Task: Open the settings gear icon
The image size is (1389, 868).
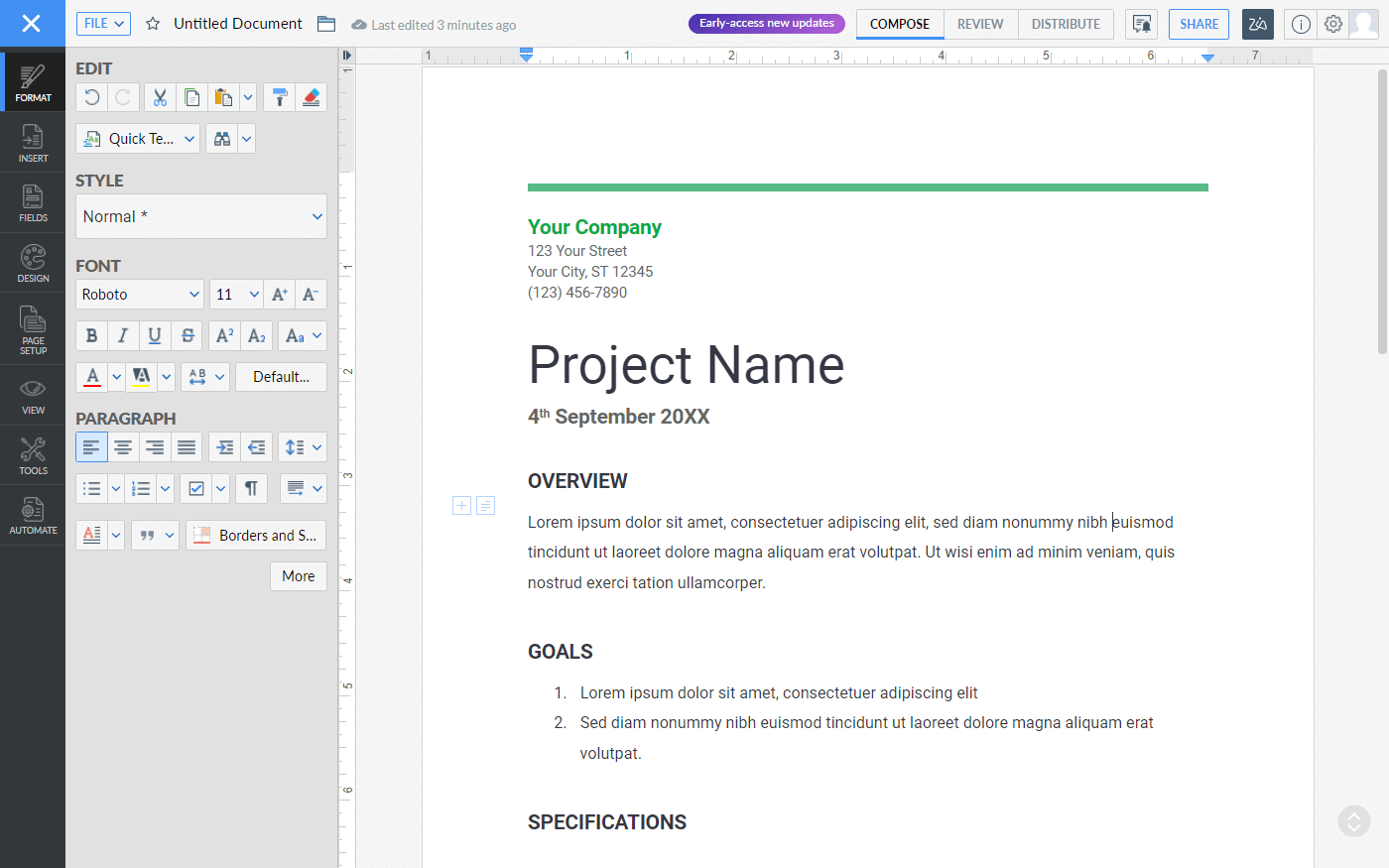Action: point(1333,24)
